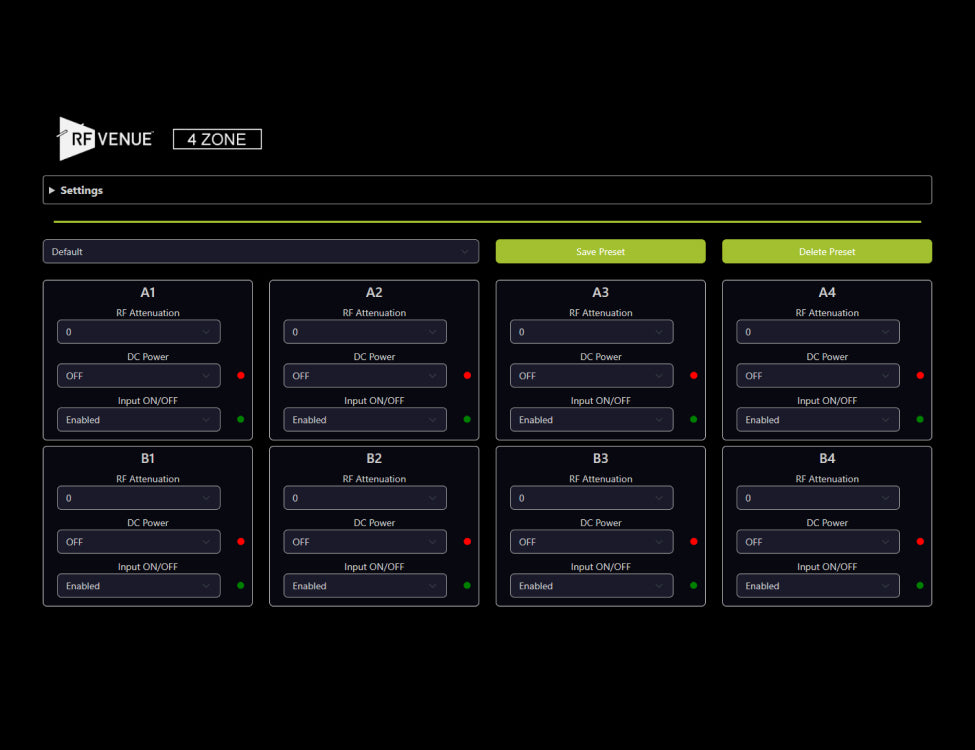The height and width of the screenshot is (750, 975).
Task: Click A4 Input green status indicator
Action: click(920, 420)
